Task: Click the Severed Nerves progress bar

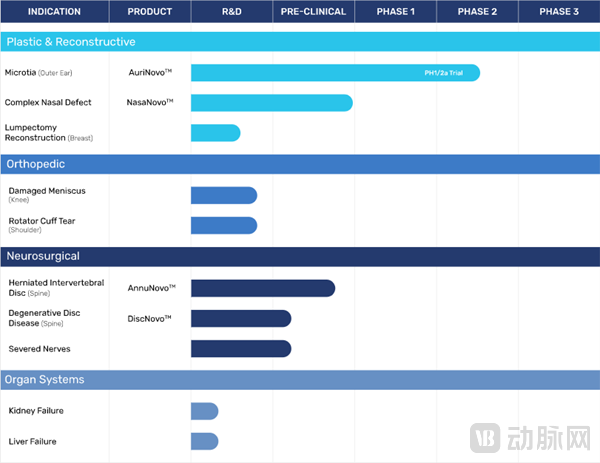Action: (x=240, y=349)
